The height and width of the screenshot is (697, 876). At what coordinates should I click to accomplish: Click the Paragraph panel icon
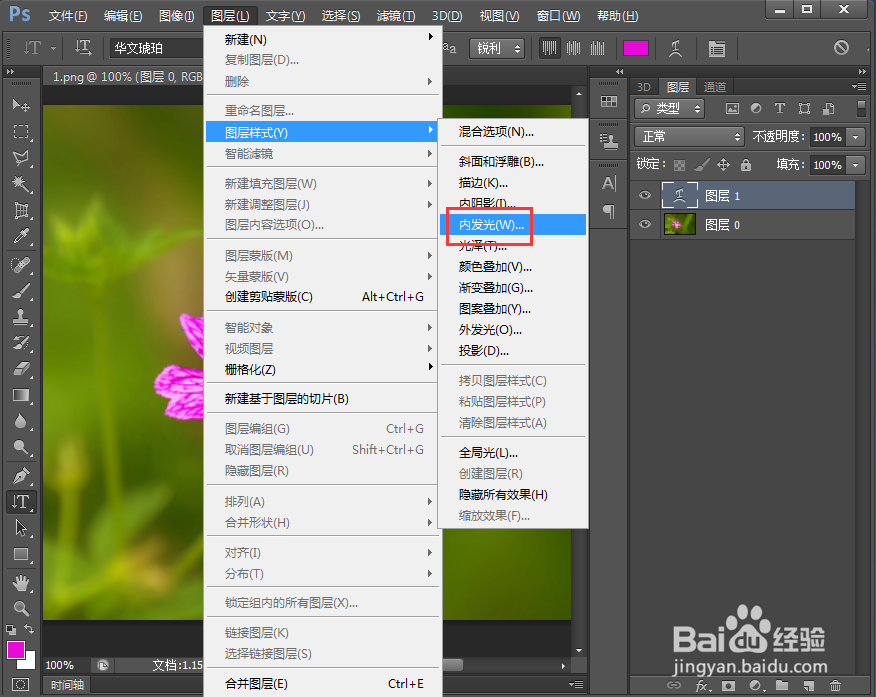608,208
